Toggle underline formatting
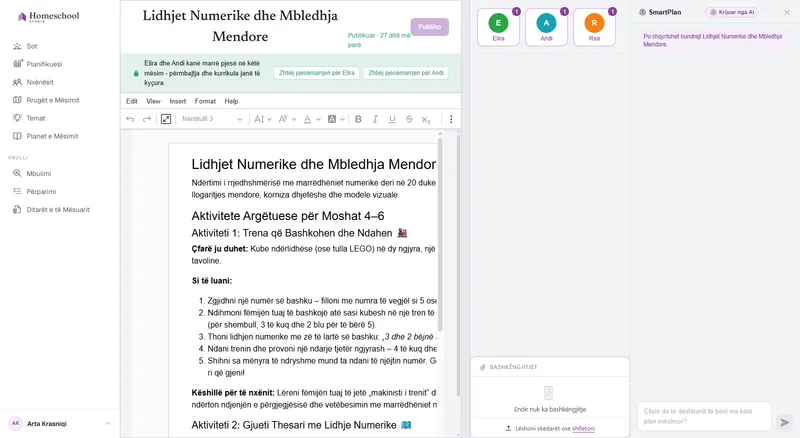 click(392, 119)
